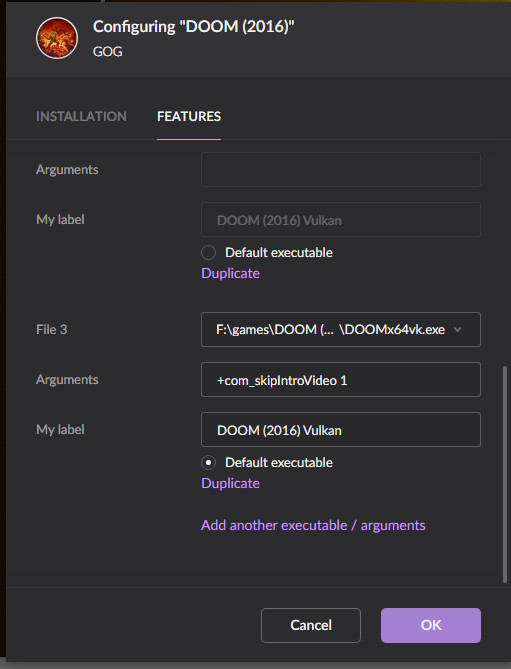The image size is (511, 669).
Task: Click the DOOM game icon thumbnail
Action: point(57,38)
